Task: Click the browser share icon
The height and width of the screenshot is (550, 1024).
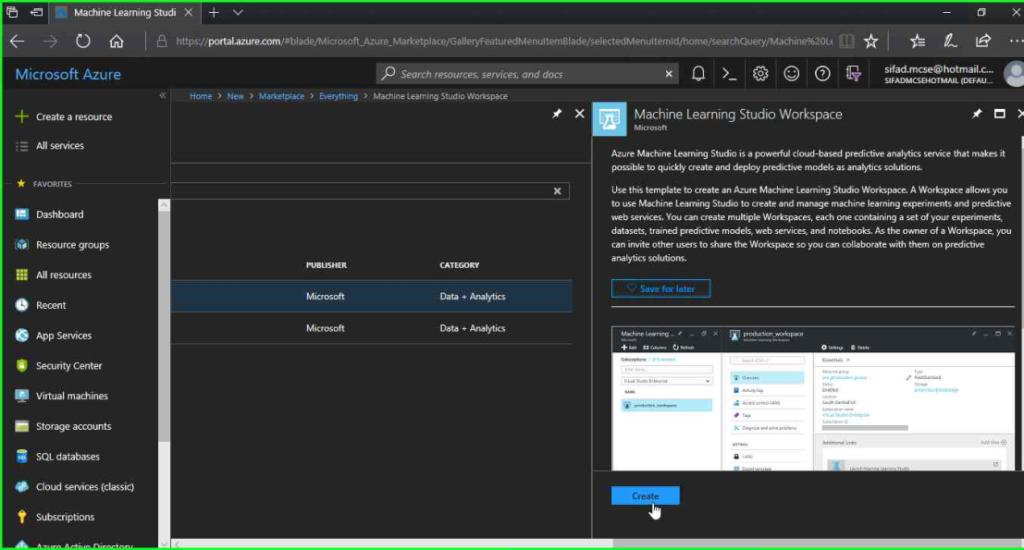Action: pos(983,41)
